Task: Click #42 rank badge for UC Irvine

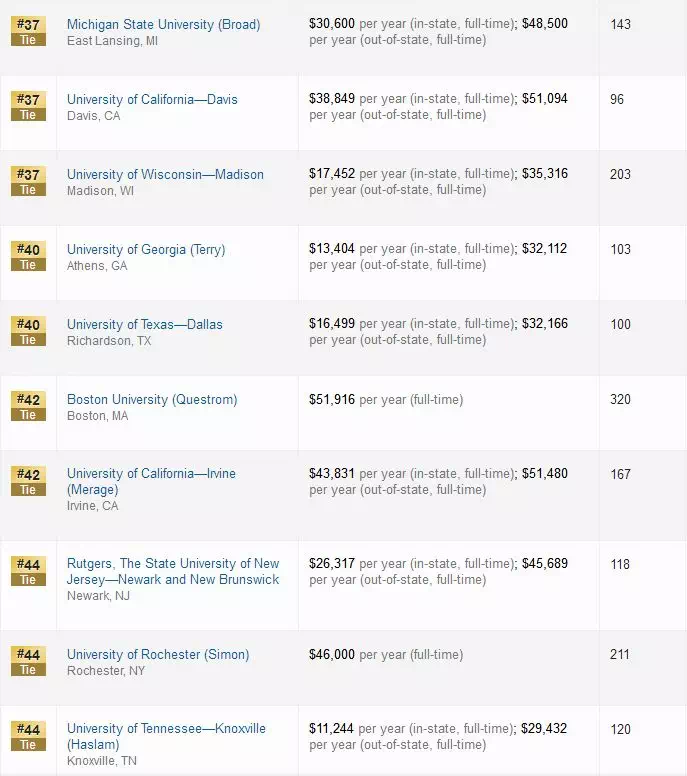Action: coord(28,481)
